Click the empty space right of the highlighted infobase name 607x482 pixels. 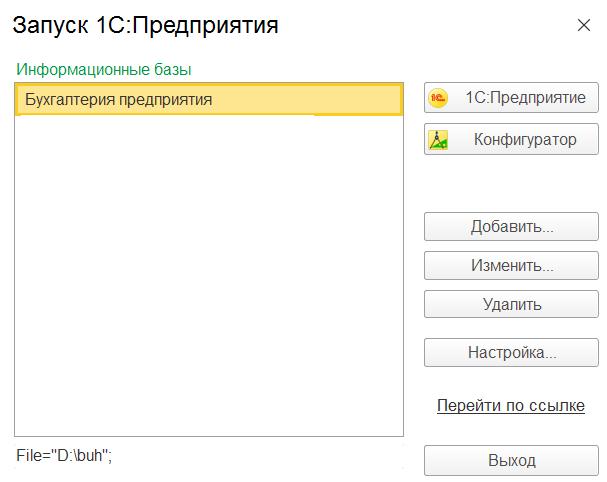click(x=310, y=100)
